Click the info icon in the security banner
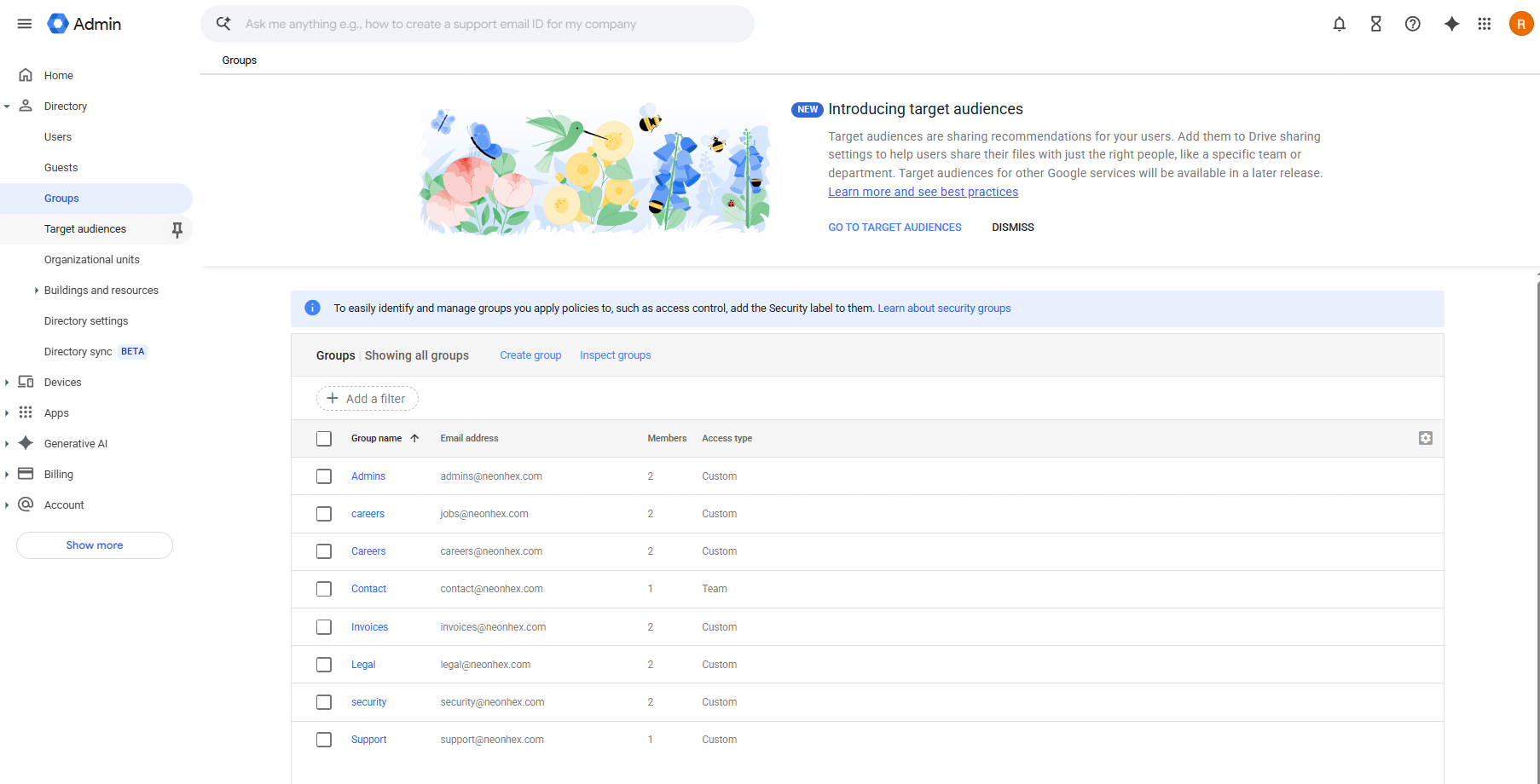Image resolution: width=1540 pixels, height=784 pixels. (x=313, y=308)
